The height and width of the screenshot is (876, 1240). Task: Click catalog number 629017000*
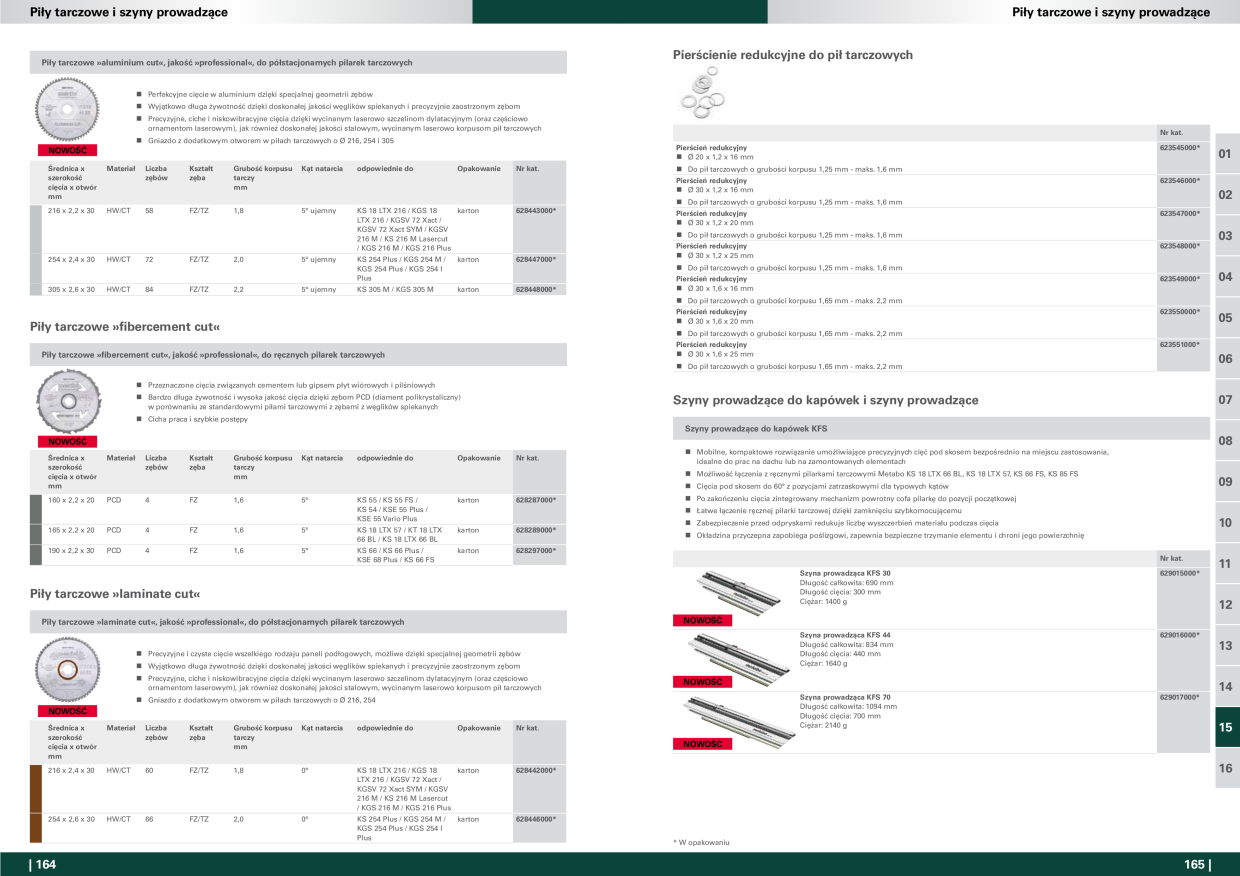1180,697
